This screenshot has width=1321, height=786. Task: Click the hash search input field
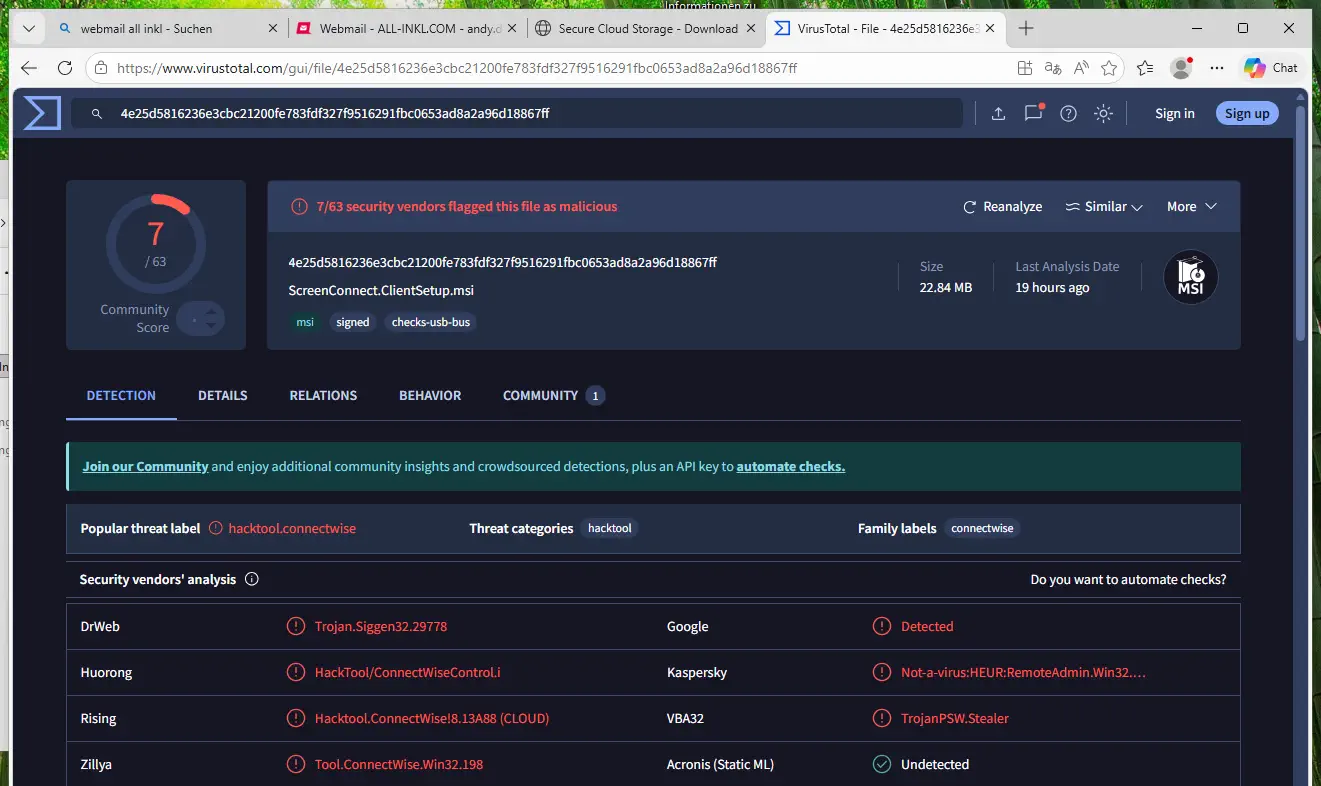(520, 114)
